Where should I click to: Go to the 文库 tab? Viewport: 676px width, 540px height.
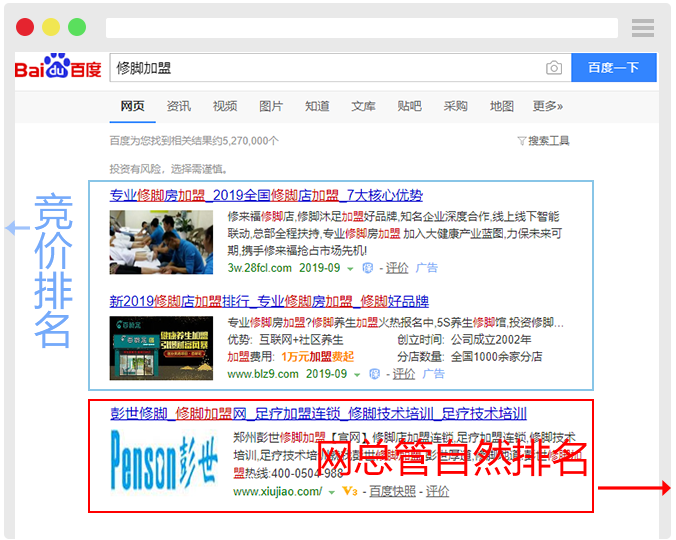pos(363,106)
